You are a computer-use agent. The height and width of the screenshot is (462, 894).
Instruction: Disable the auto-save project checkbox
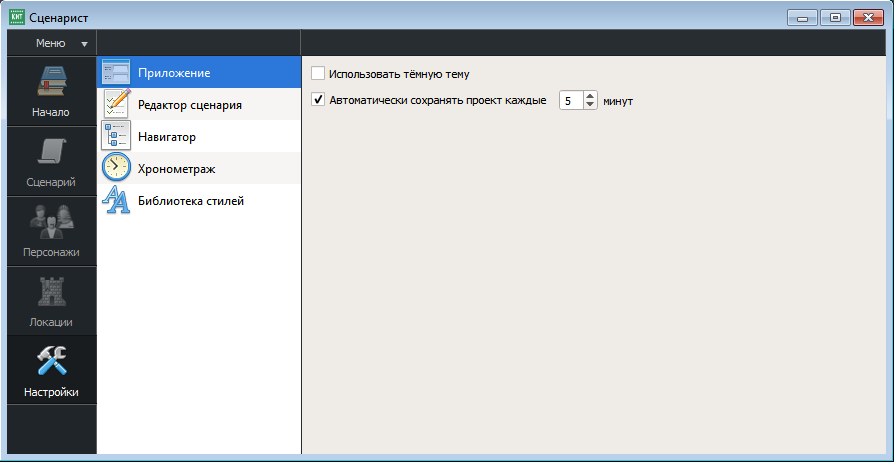(x=318, y=100)
